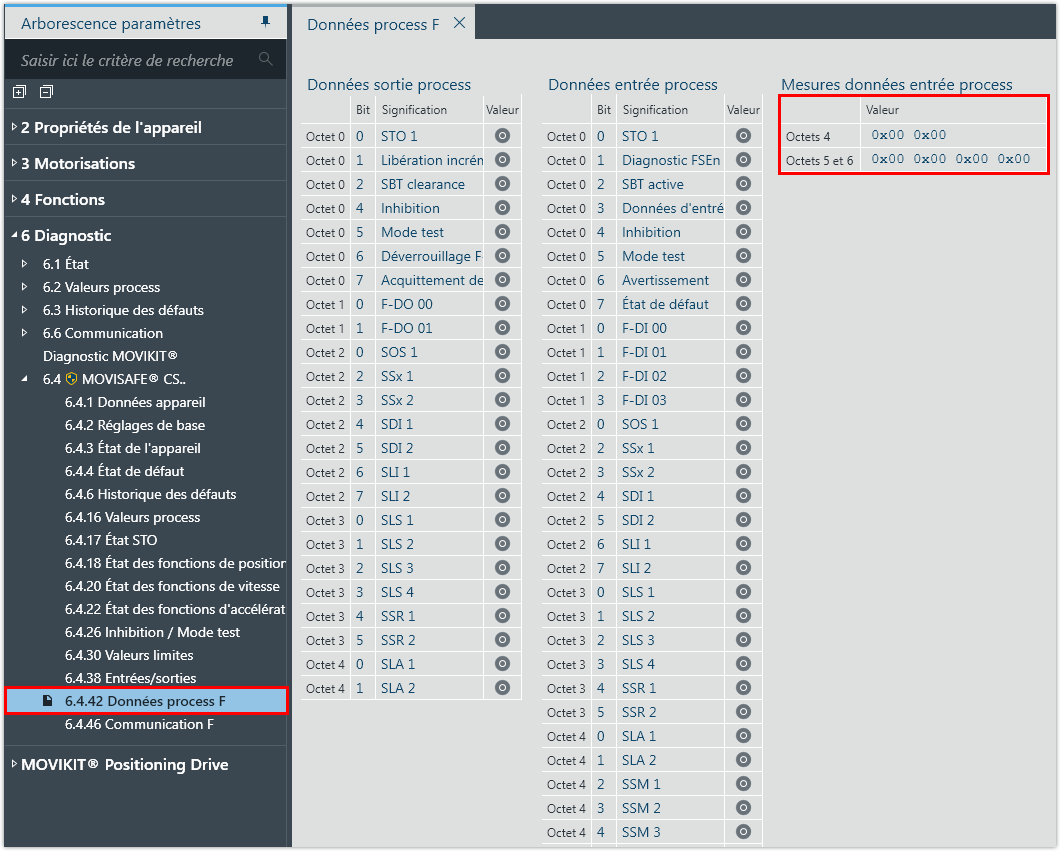Click the Avertissement input signal label
This screenshot has height=851, width=1060.
(x=665, y=280)
